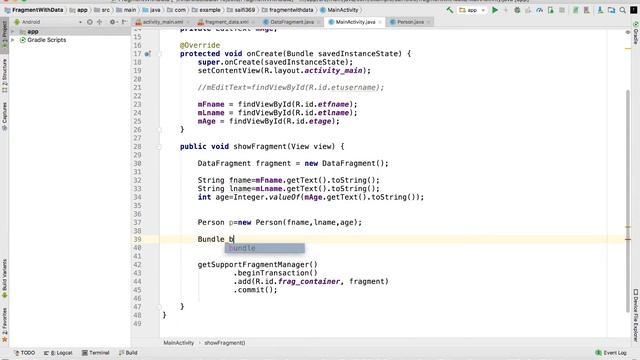Click MainActivity in the bottom editor breadcrumb
This screenshot has width=640, height=360.
tap(179, 343)
